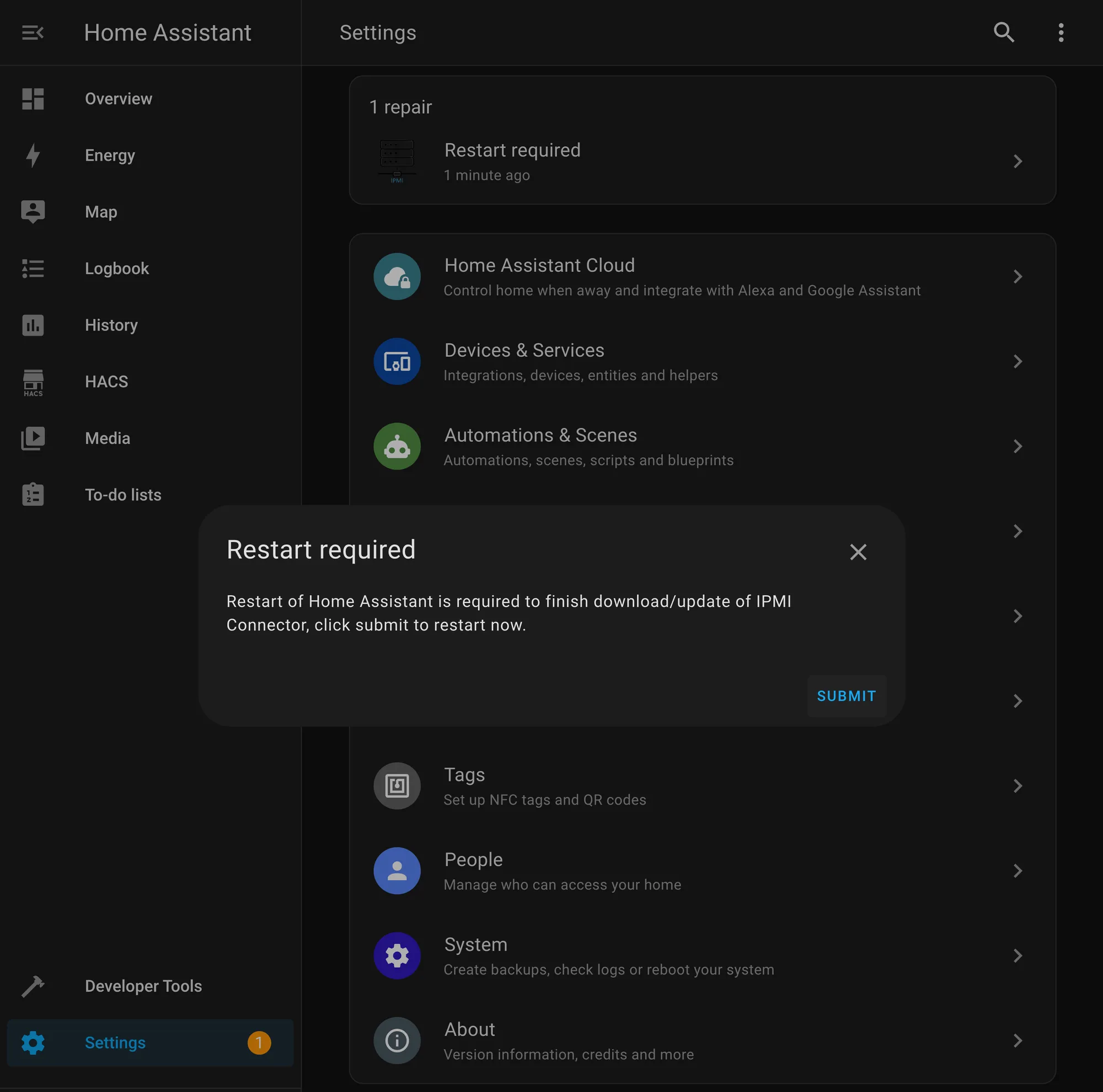Click the History chart icon
The image size is (1103, 1092).
coord(33,325)
